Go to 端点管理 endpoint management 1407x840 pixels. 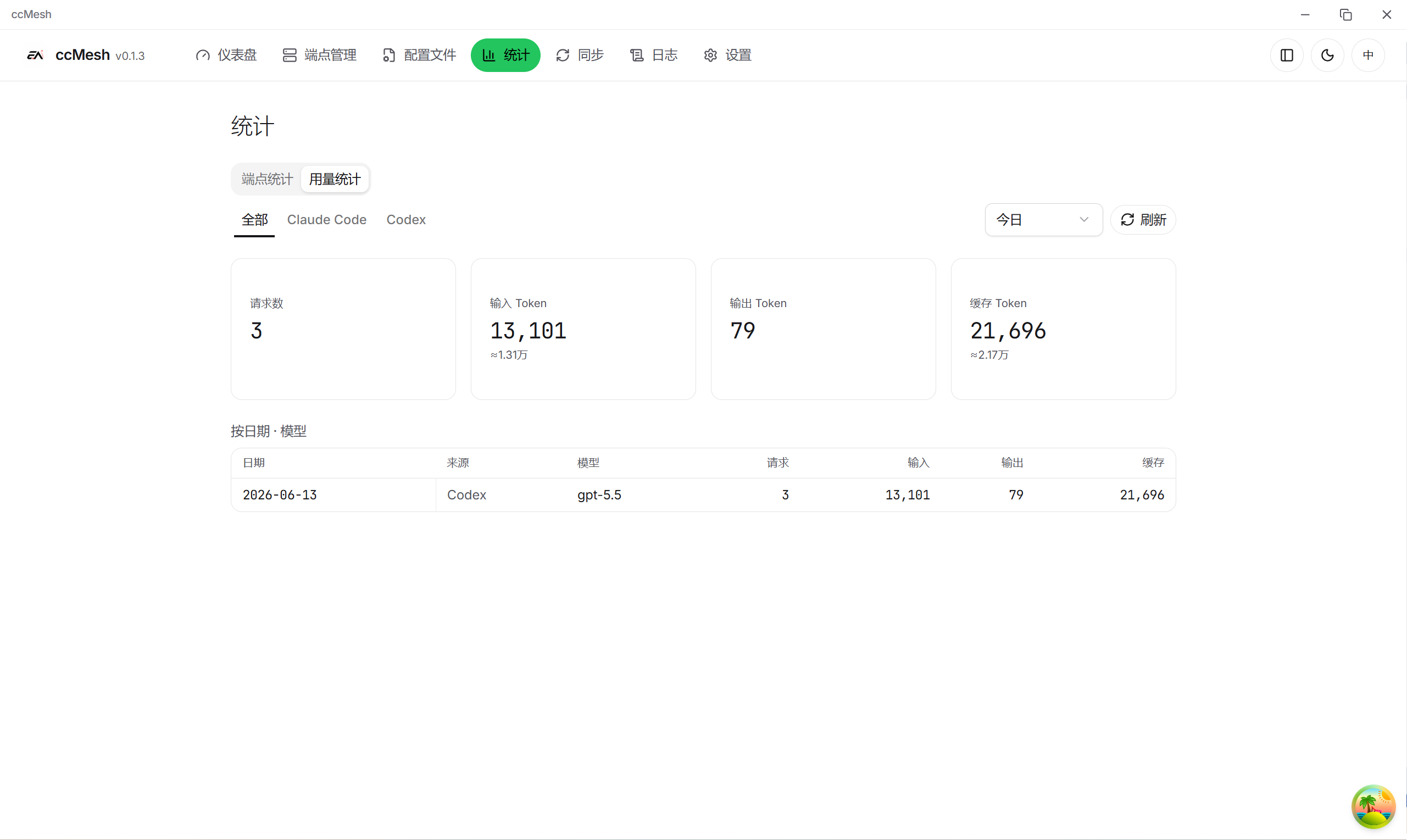(319, 55)
